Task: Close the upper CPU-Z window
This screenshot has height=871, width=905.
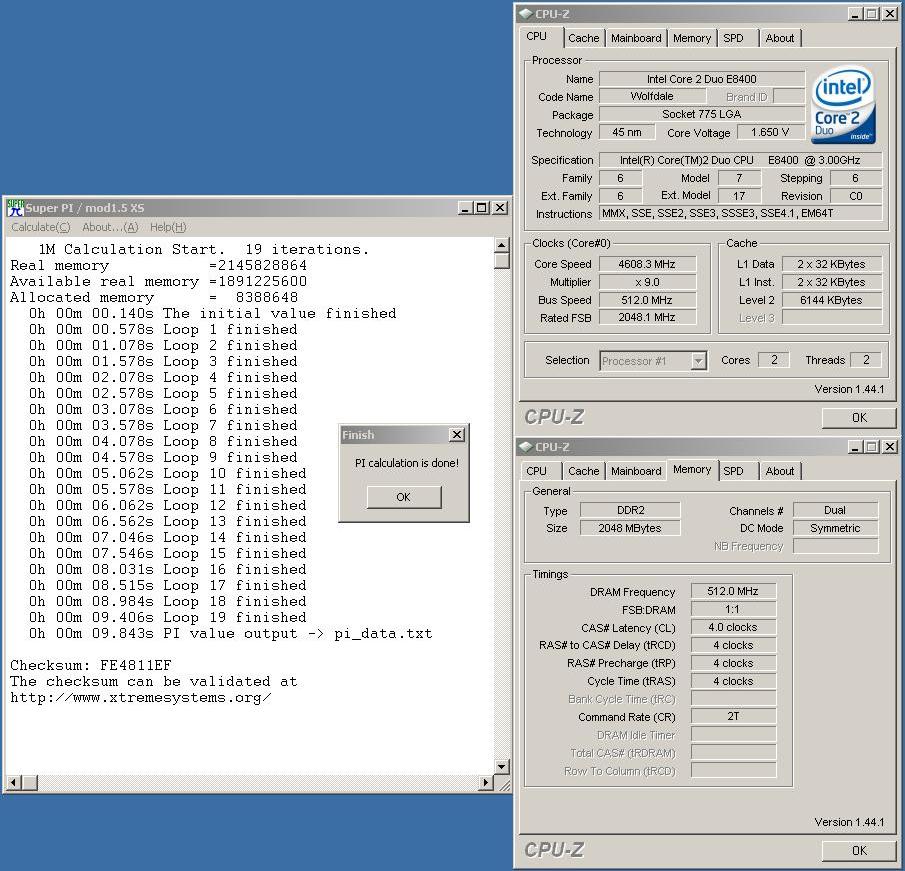Action: point(889,14)
